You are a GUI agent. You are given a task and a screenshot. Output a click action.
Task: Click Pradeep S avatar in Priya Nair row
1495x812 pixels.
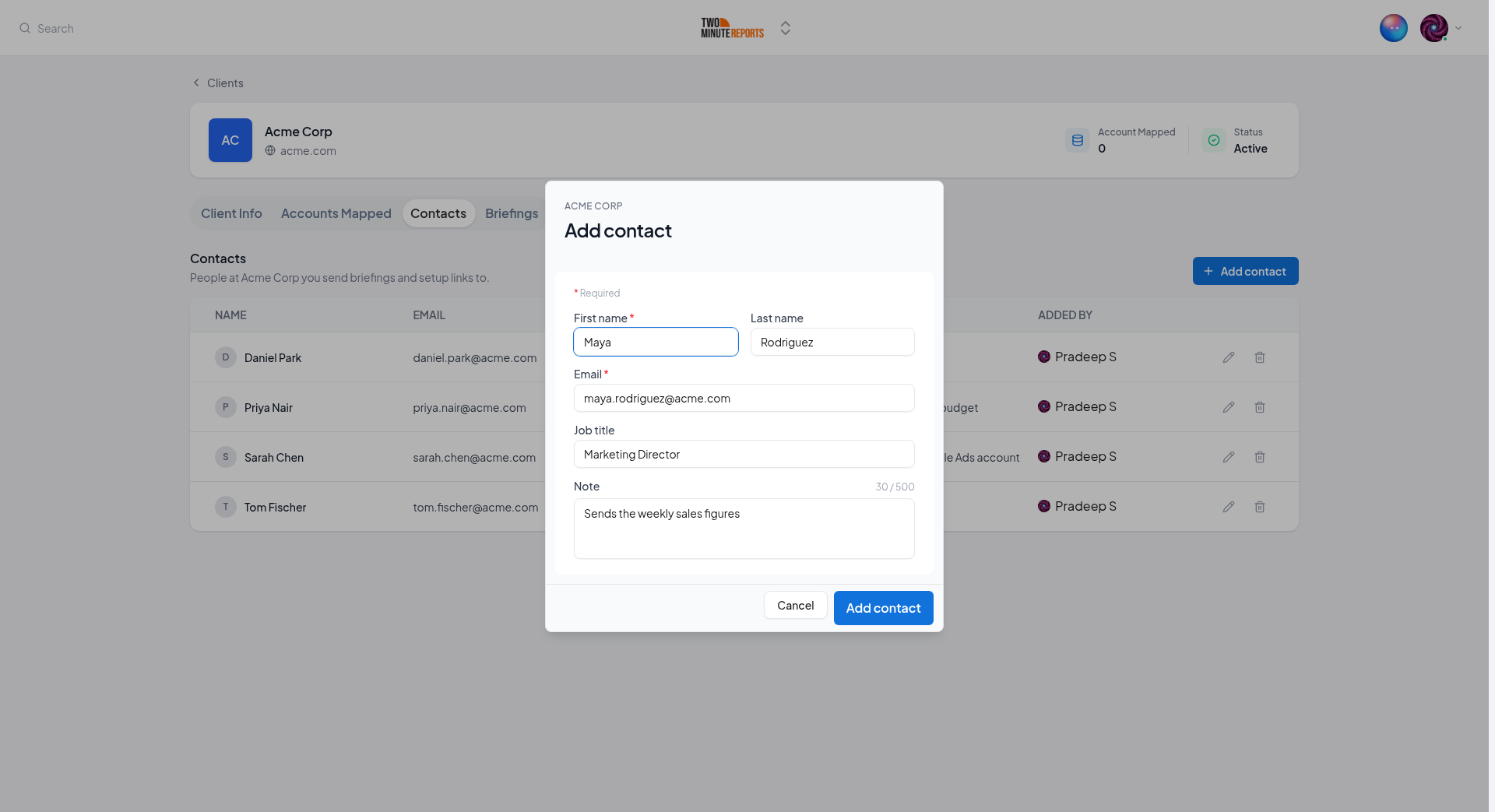pos(1044,406)
